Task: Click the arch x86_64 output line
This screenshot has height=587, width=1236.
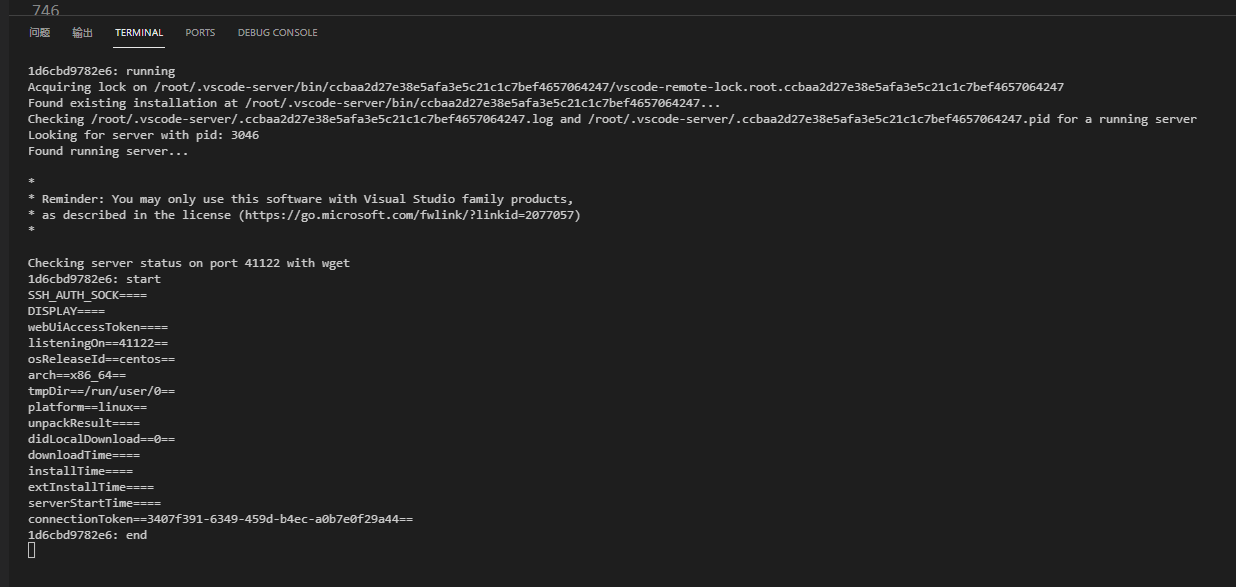Action: 75,374
